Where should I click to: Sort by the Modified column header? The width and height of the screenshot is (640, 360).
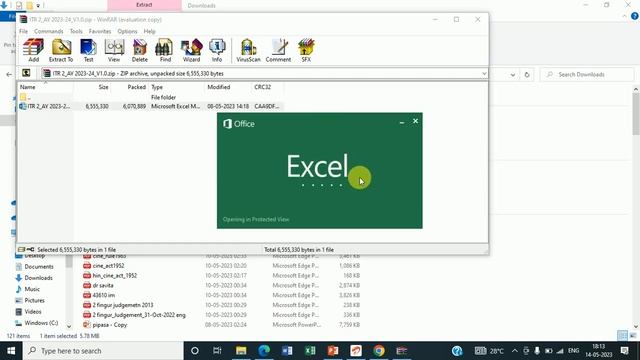(228, 87)
